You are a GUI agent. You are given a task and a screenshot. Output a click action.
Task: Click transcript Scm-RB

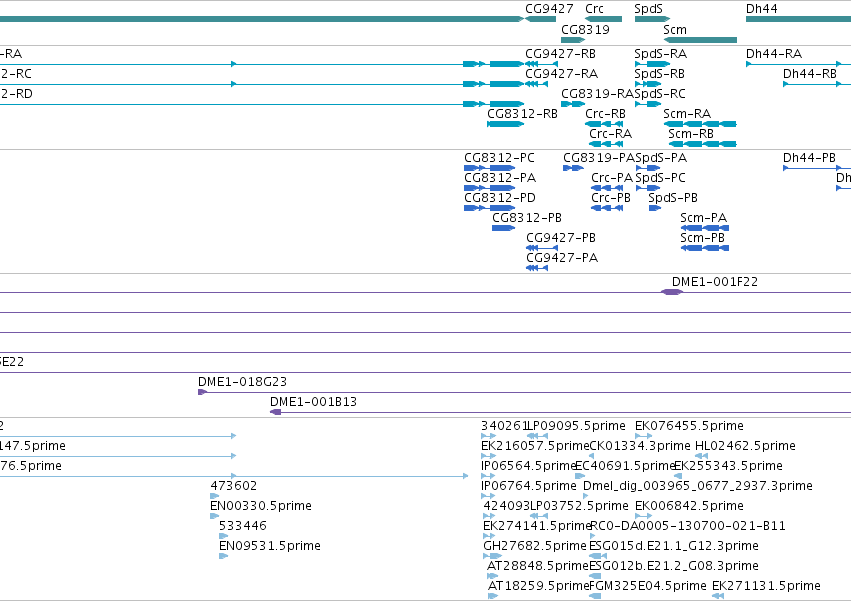[x=691, y=134]
